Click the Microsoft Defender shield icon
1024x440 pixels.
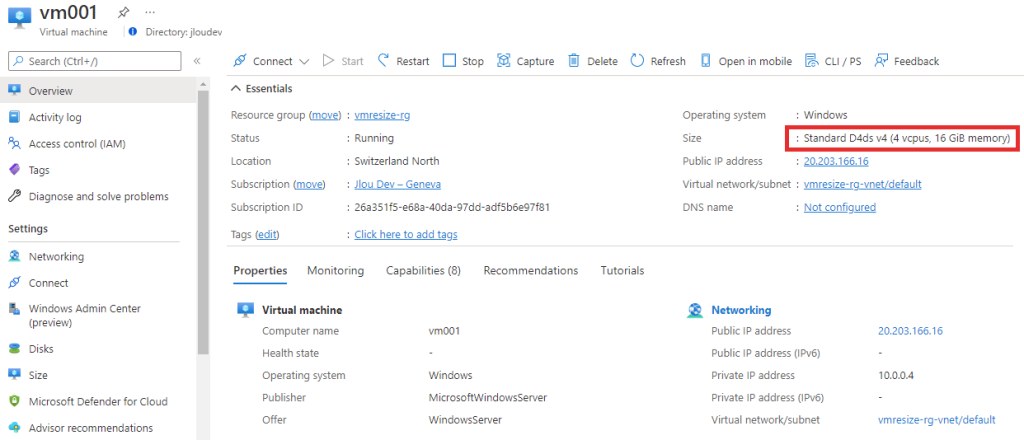pyautogui.click(x=14, y=401)
